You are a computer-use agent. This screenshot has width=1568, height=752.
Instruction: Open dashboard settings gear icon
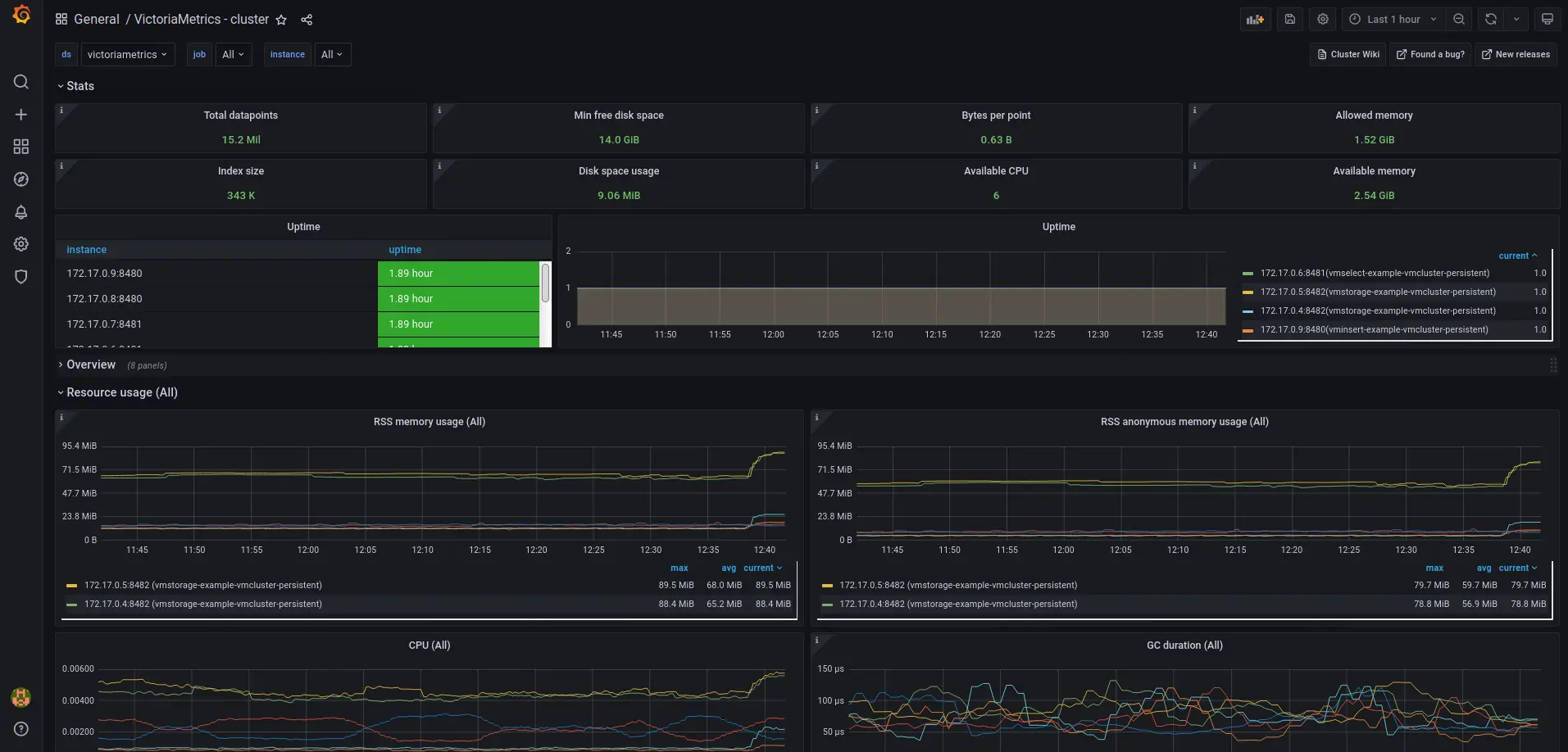point(1323,20)
